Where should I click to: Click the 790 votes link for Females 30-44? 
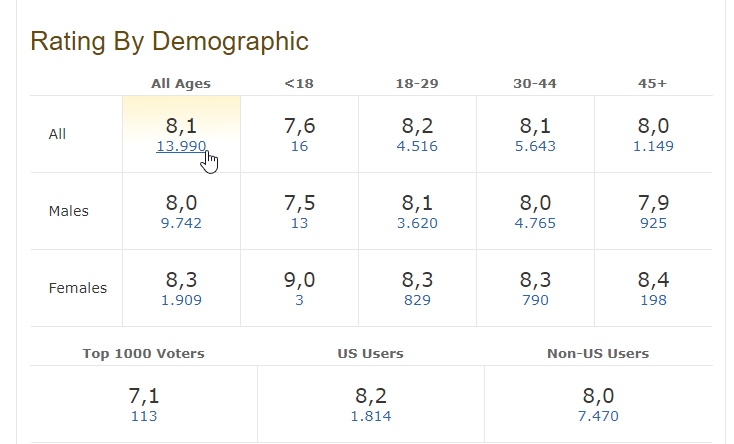pos(535,300)
